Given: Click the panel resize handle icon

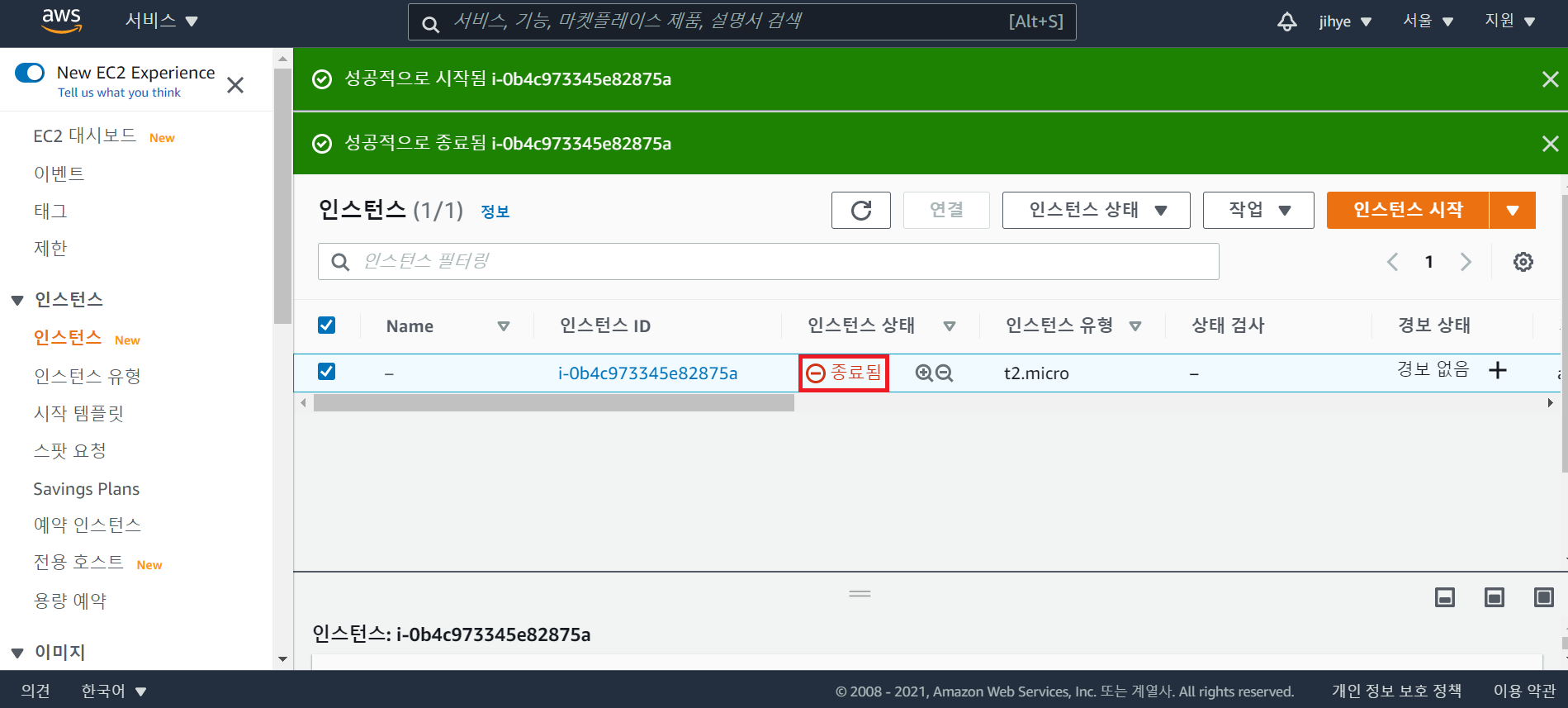Looking at the screenshot, I should [x=860, y=593].
